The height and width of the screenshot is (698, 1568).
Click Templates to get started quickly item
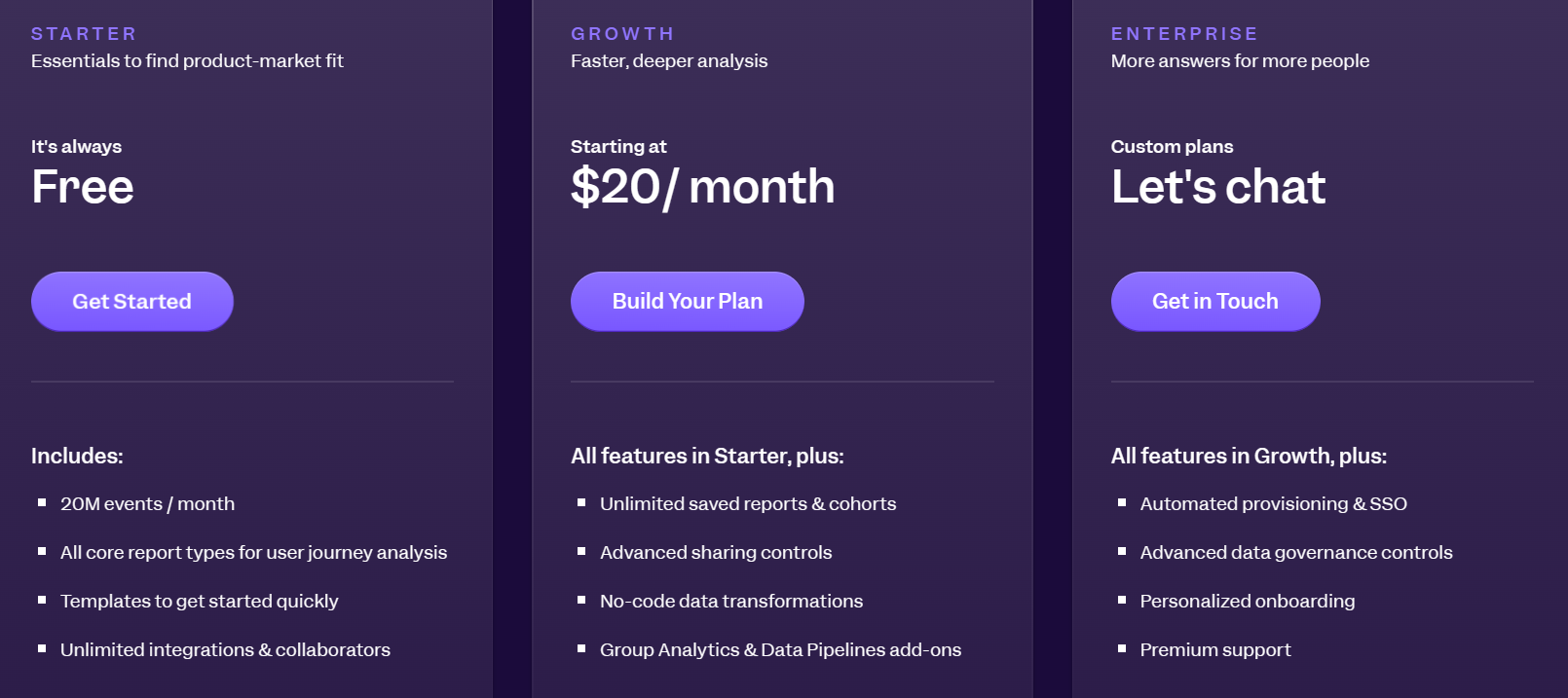point(200,601)
